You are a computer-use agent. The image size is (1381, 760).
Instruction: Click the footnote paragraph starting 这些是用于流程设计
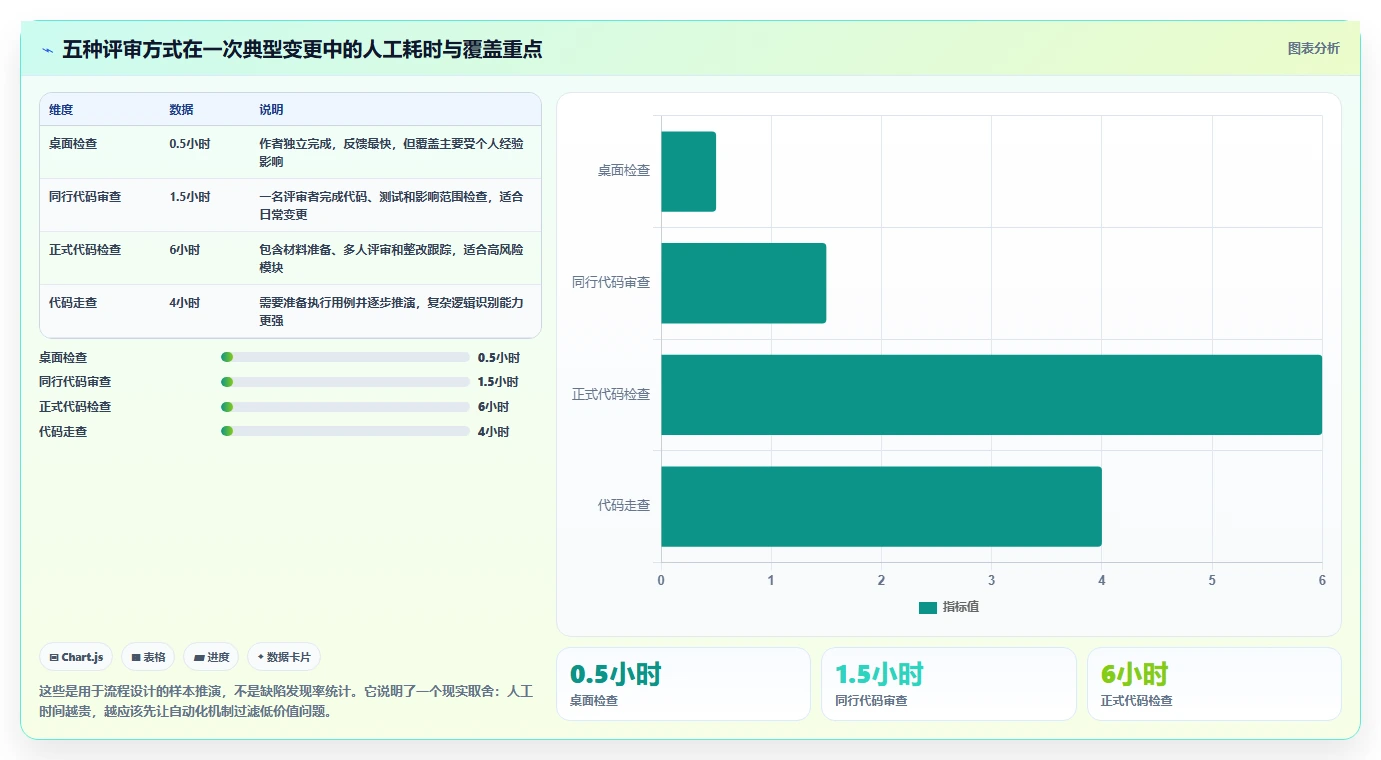[x=286, y=701]
